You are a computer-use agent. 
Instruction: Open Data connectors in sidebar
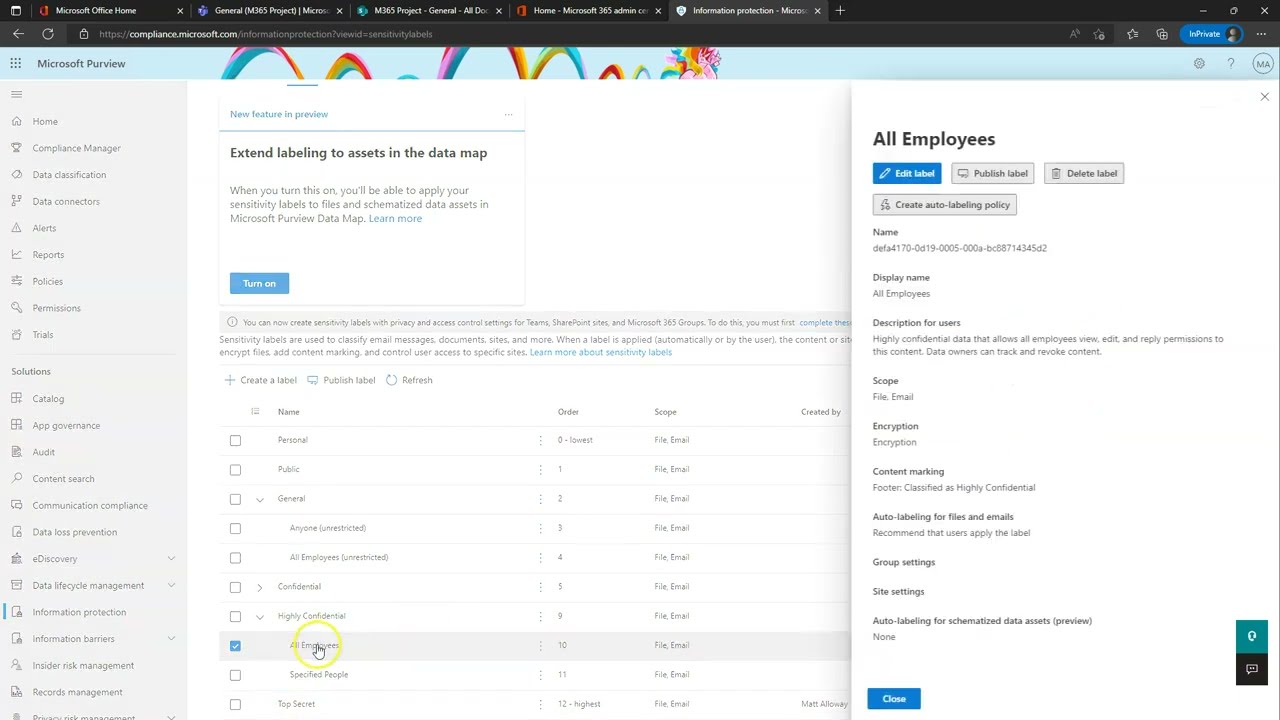(66, 201)
